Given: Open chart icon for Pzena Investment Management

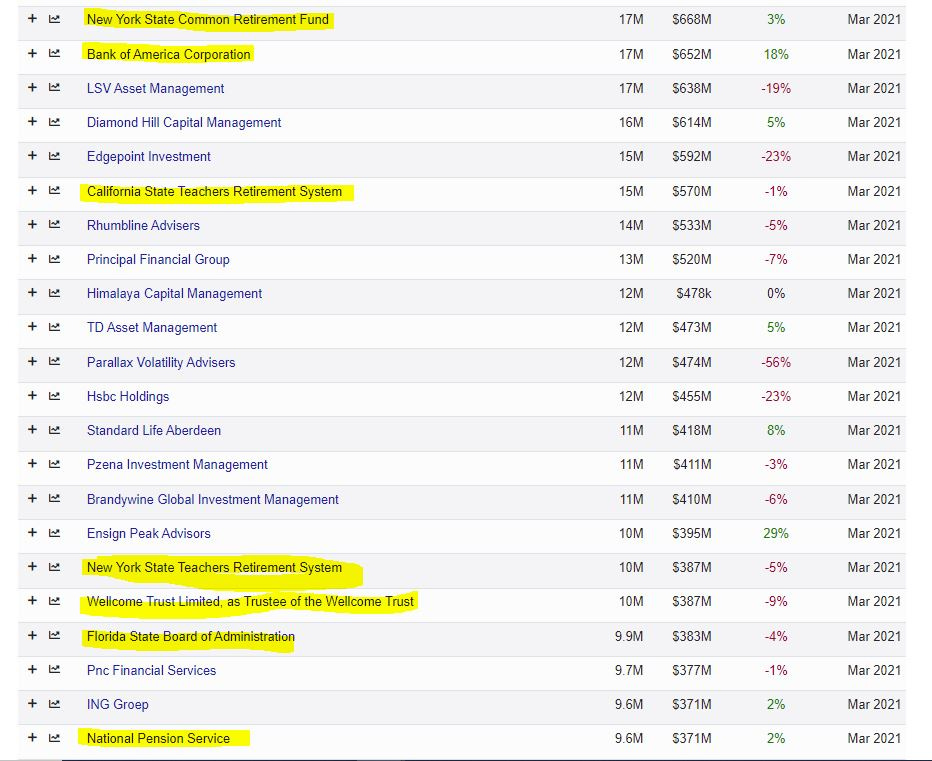Looking at the screenshot, I should click(x=54, y=464).
